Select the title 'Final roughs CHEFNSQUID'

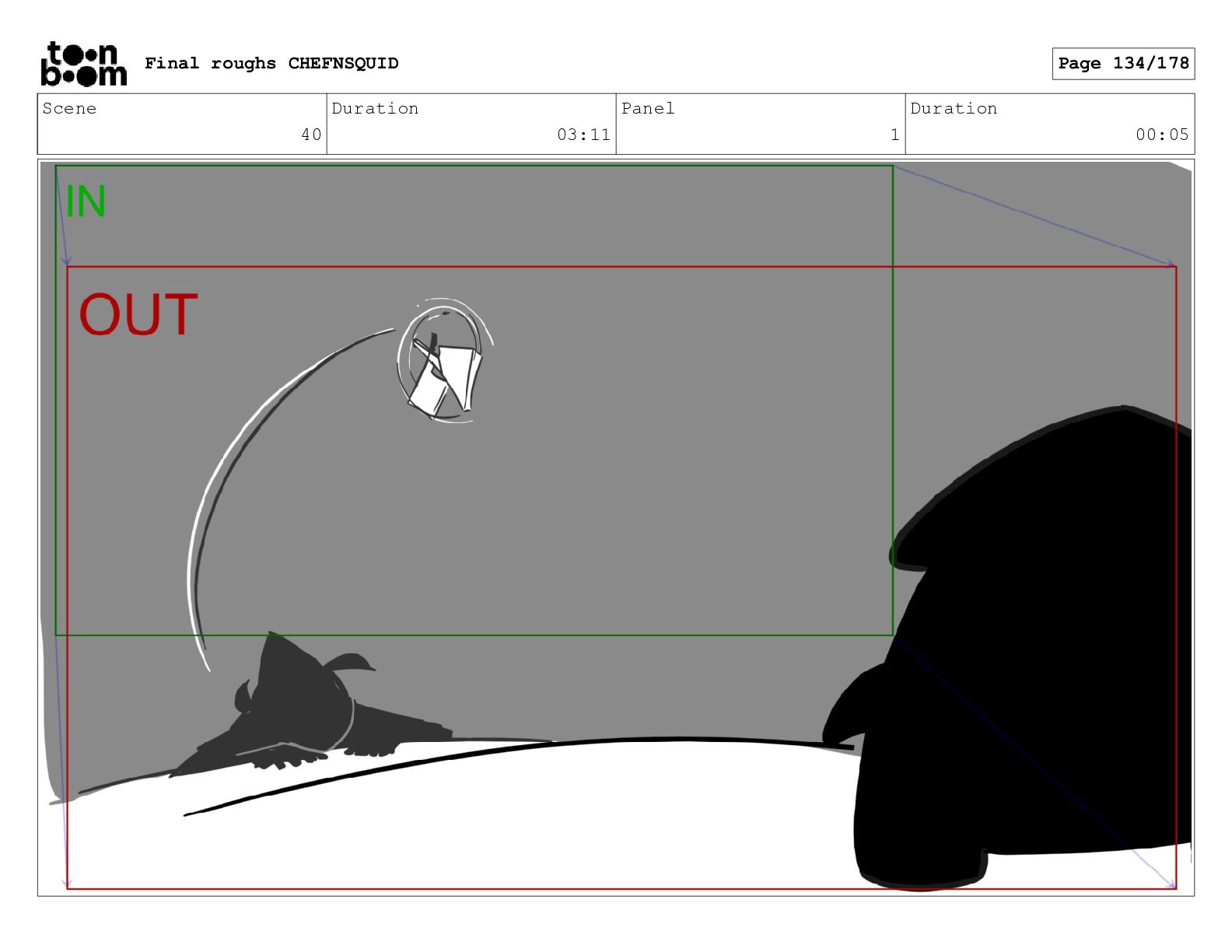click(x=271, y=63)
